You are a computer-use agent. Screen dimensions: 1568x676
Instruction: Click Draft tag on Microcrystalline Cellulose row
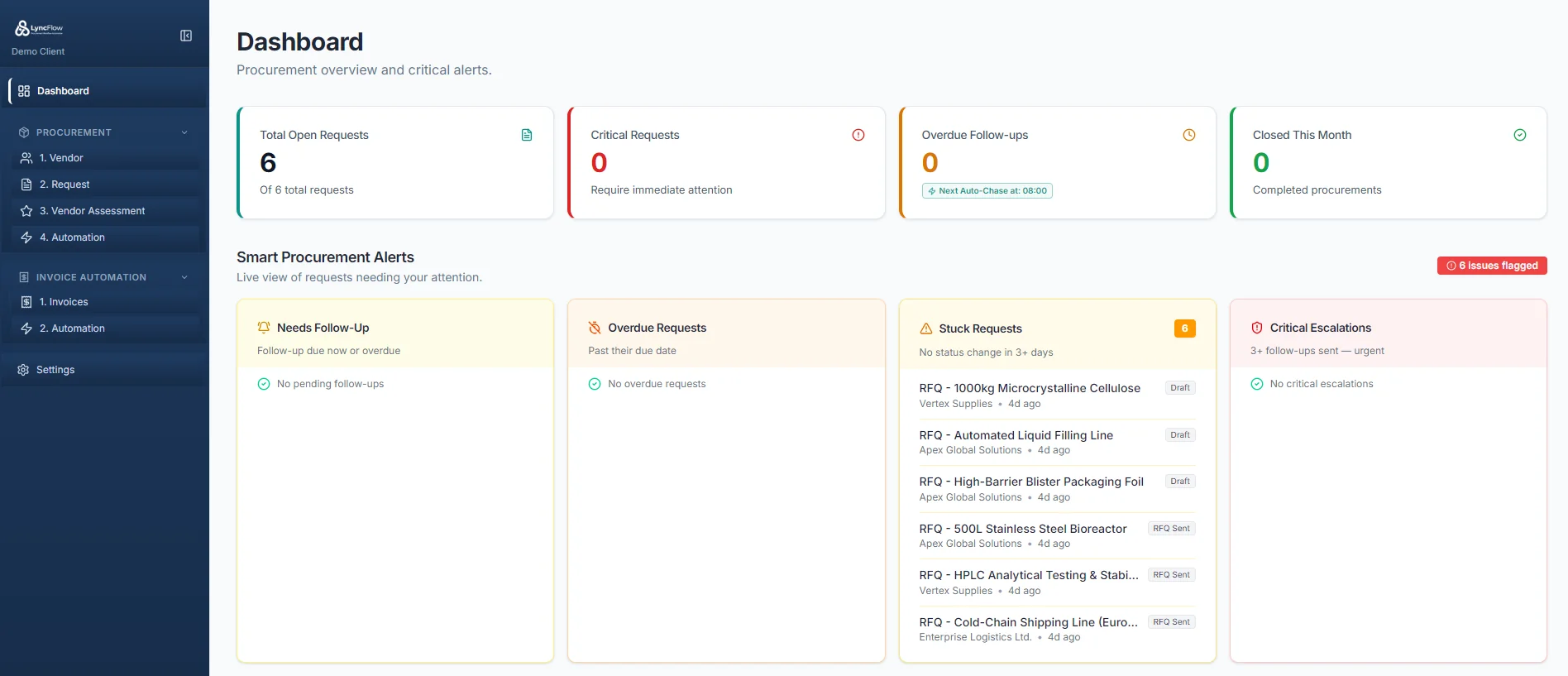(x=1180, y=388)
